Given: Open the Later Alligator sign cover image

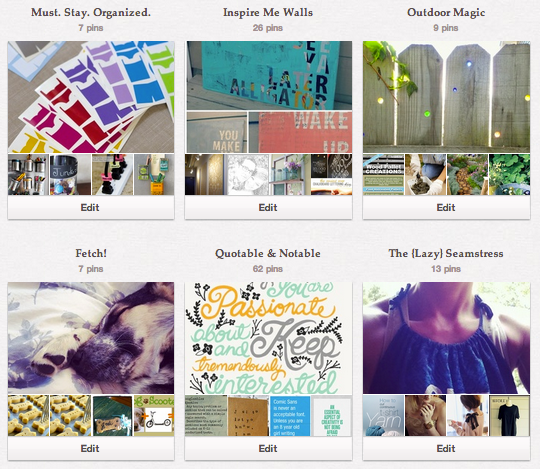Looking at the screenshot, I should [x=269, y=75].
